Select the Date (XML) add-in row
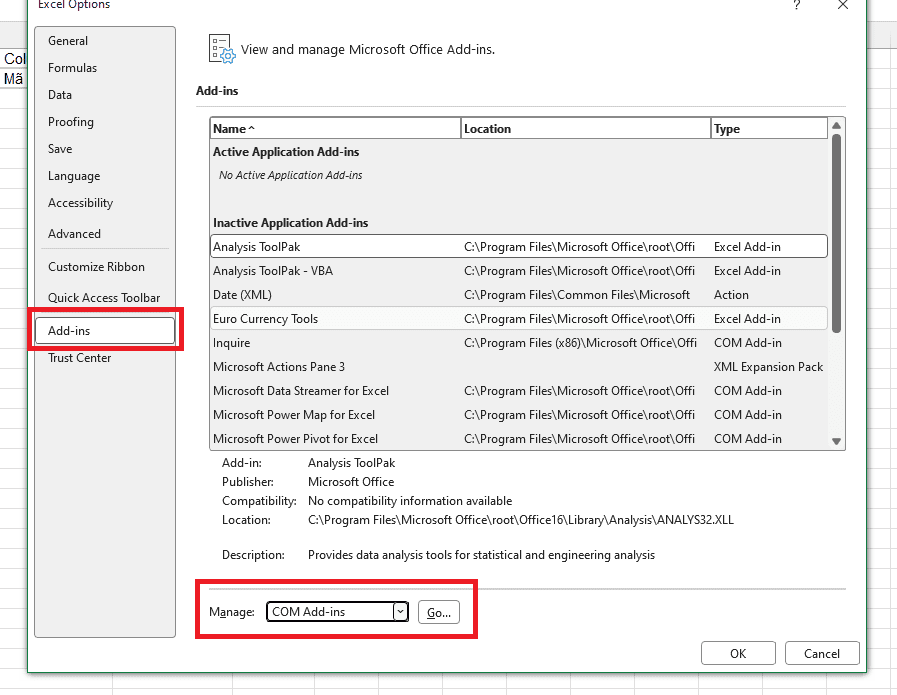The height and width of the screenshot is (695, 897). point(519,295)
